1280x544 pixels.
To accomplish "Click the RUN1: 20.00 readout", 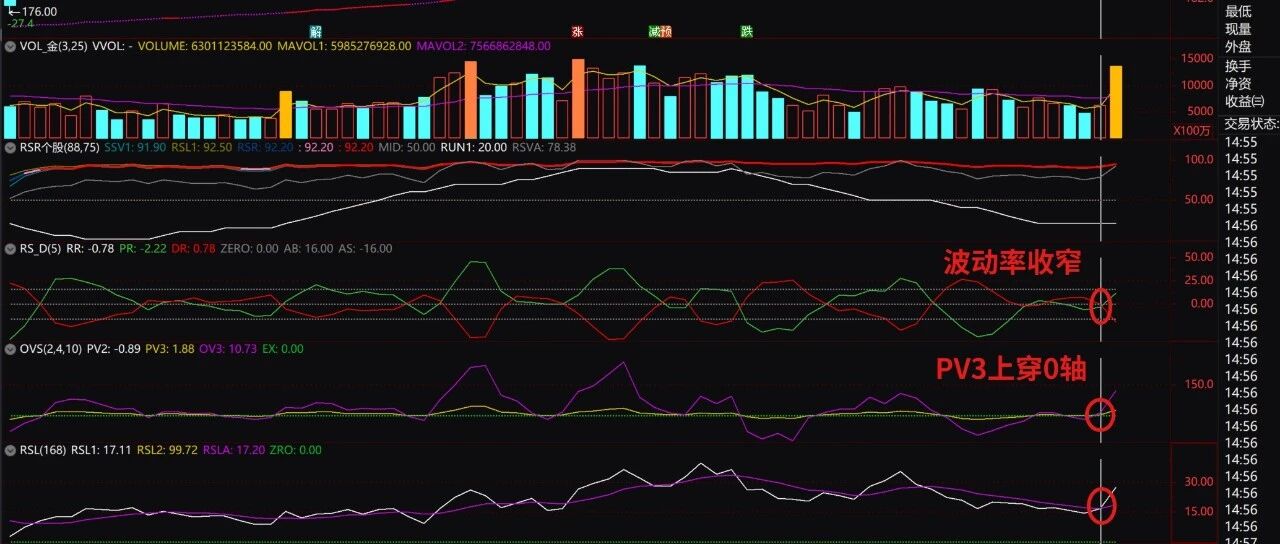I will click(x=473, y=147).
